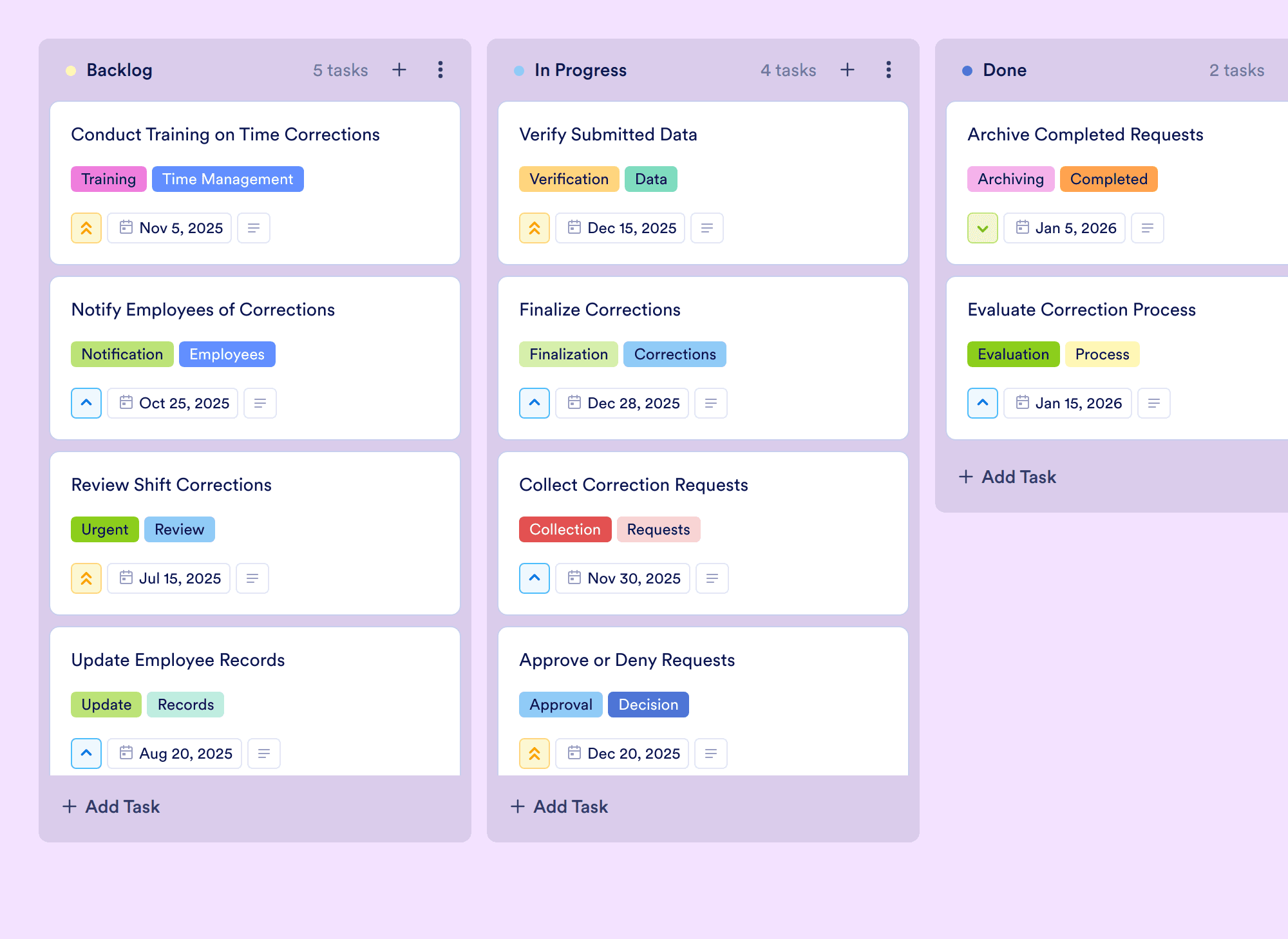Select the Time Management tag
The height and width of the screenshot is (939, 1288).
coord(228,179)
